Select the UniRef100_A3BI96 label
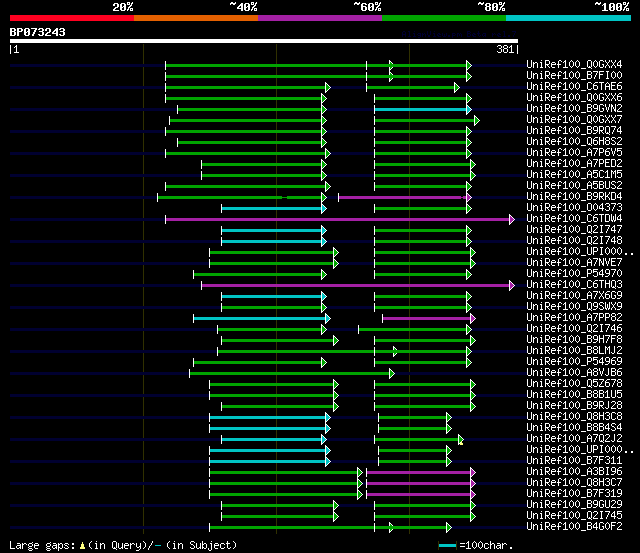 [x=574, y=472]
